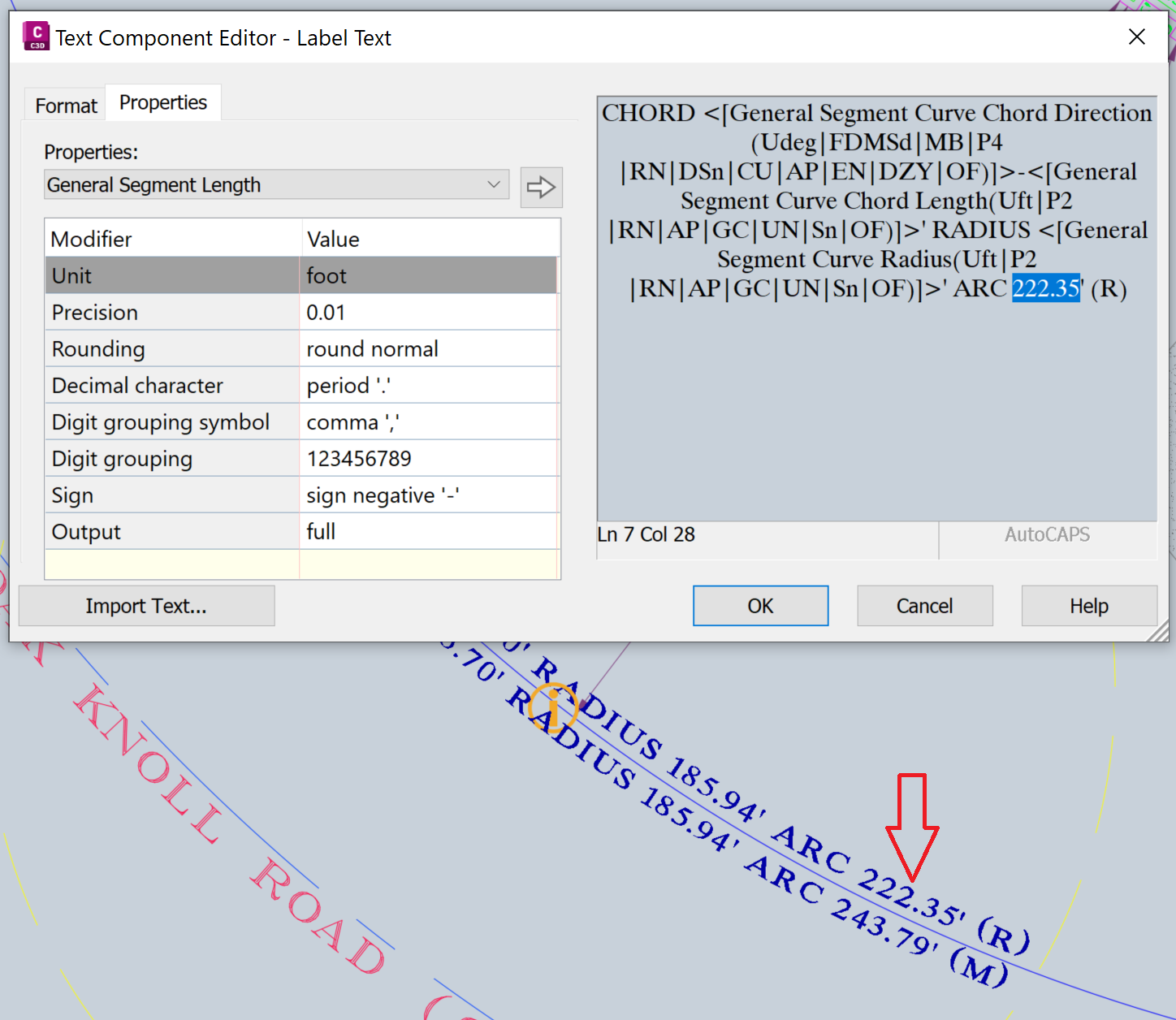Click the highlighted 222.35 value in preview
Image resolution: width=1176 pixels, height=1020 pixels.
1046,288
